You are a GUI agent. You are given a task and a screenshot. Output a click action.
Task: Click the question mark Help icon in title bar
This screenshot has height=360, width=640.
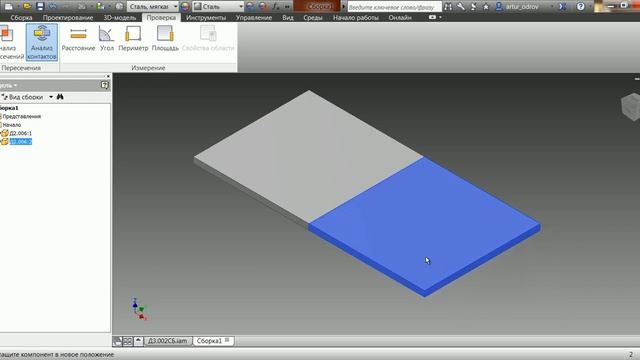pyautogui.click(x=580, y=7)
